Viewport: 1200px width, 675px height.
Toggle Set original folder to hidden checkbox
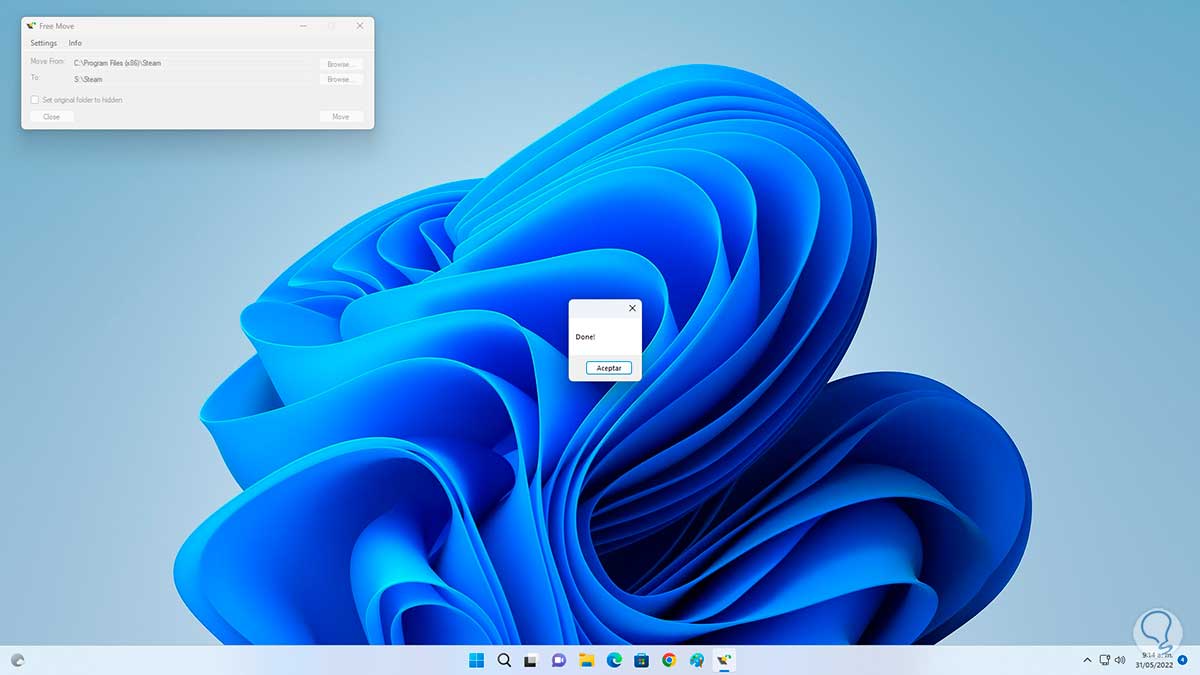tap(35, 100)
